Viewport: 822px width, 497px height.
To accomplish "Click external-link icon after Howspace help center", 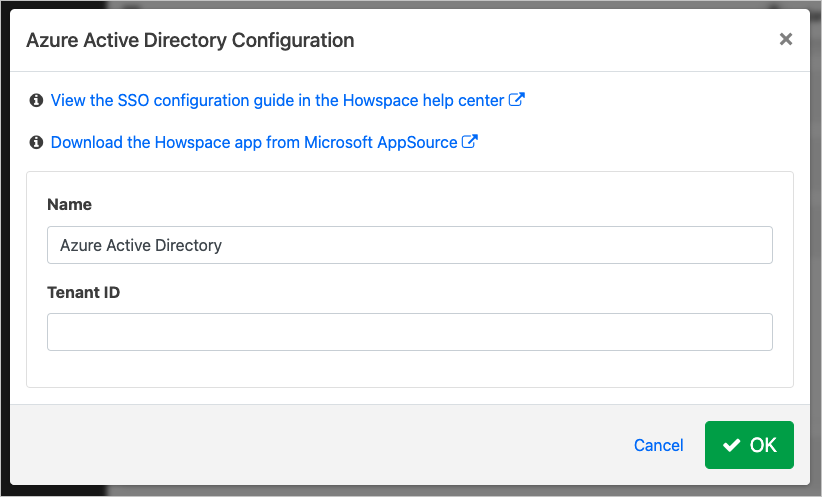I will (x=517, y=100).
